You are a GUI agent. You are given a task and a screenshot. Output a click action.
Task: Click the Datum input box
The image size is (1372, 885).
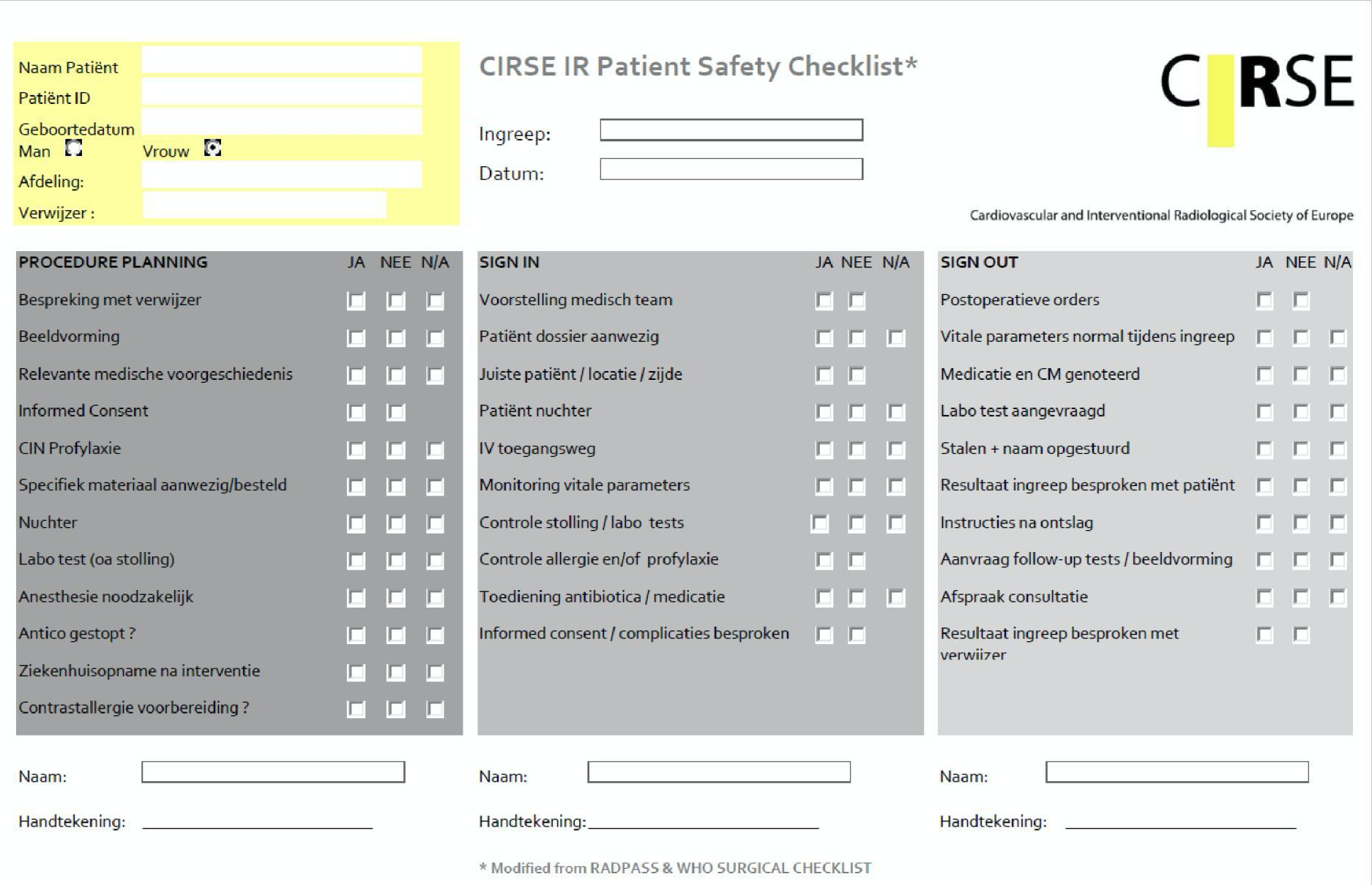click(731, 170)
